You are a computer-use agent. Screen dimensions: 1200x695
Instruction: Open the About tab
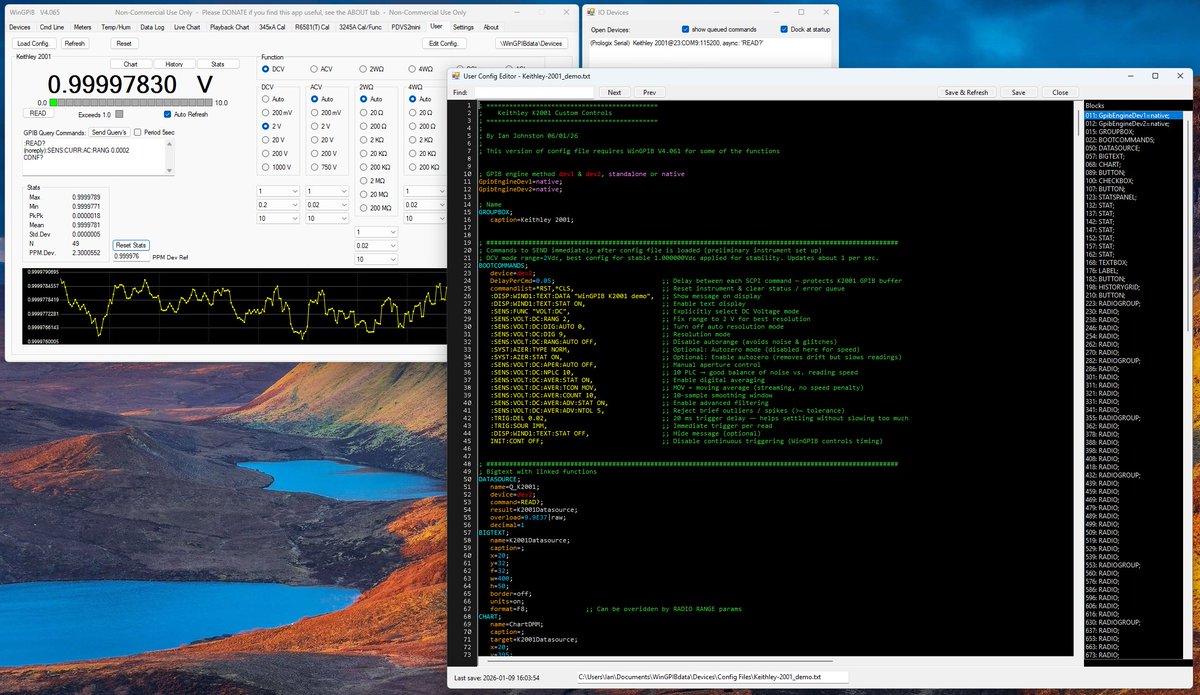click(x=491, y=27)
